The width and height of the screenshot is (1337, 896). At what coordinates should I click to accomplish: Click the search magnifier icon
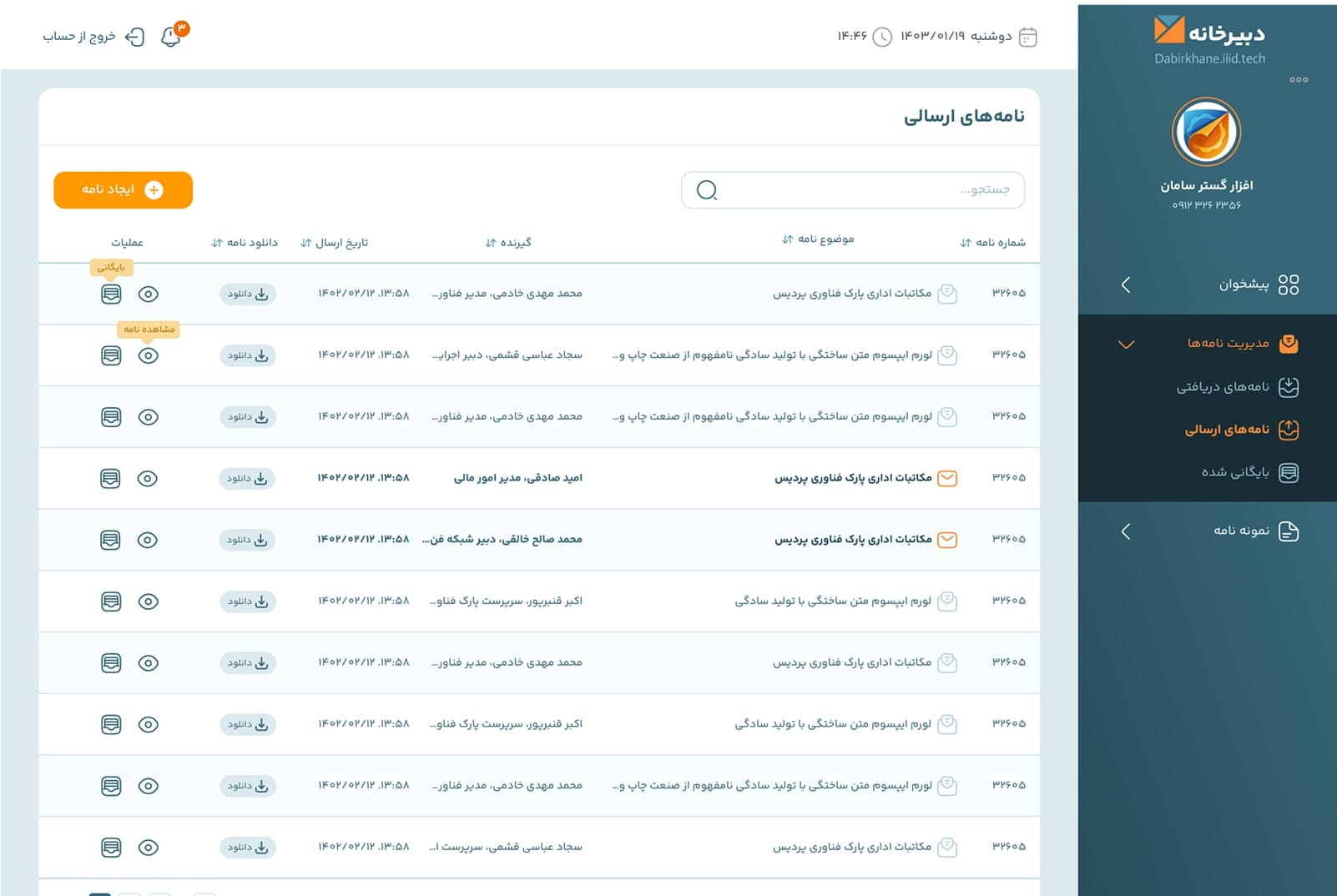point(707,190)
